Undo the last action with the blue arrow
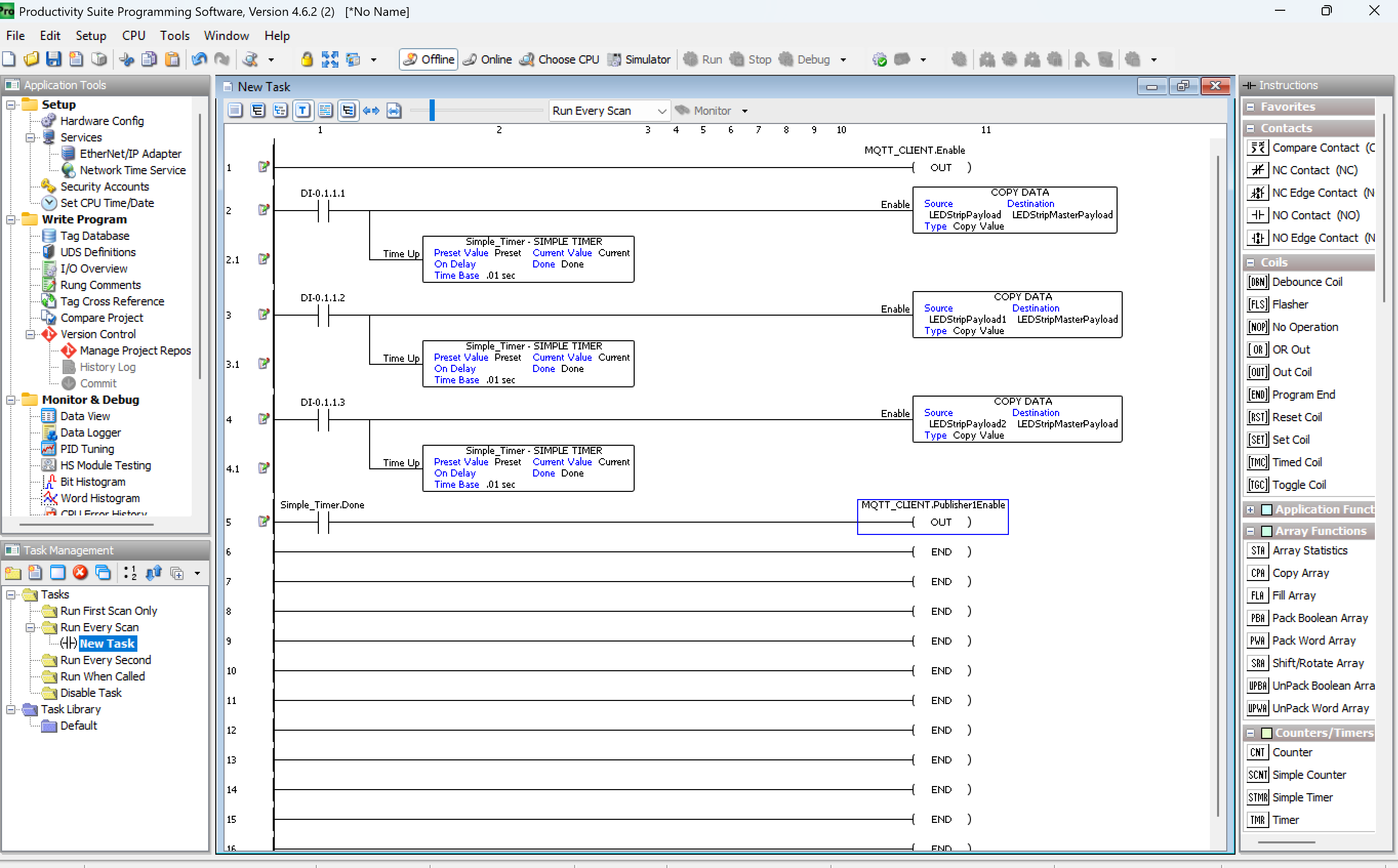The width and height of the screenshot is (1398, 868). [199, 59]
